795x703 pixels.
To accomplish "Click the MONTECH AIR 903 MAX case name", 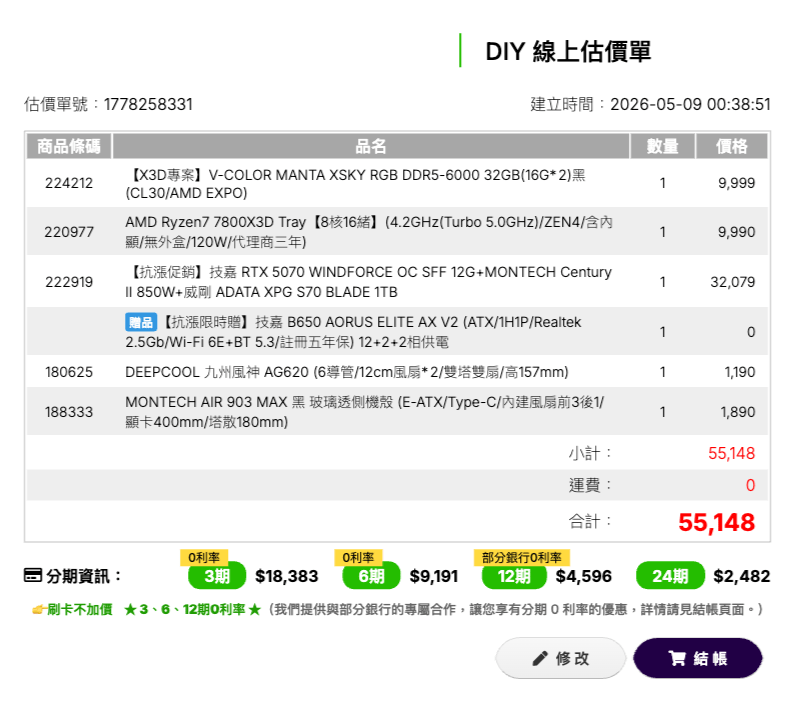I will 365,412.
